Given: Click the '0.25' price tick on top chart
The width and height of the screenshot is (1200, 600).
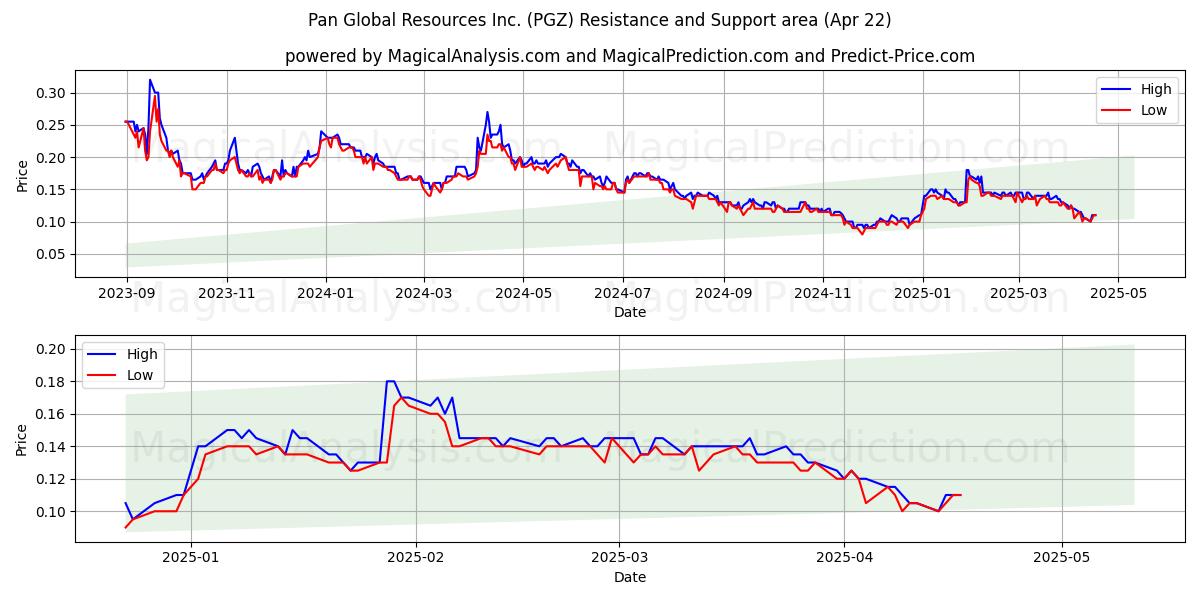Looking at the screenshot, I should 51,125.
